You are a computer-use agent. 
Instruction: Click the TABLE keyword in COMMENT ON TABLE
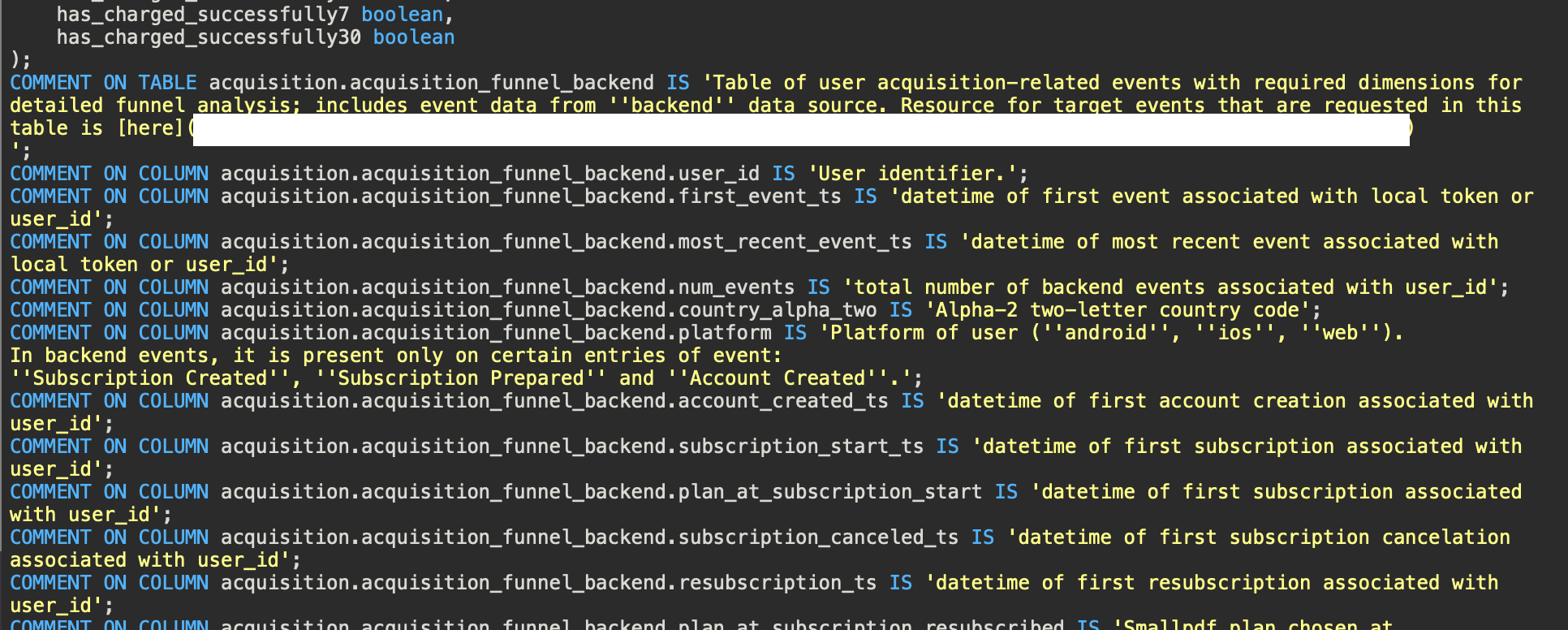click(x=167, y=83)
